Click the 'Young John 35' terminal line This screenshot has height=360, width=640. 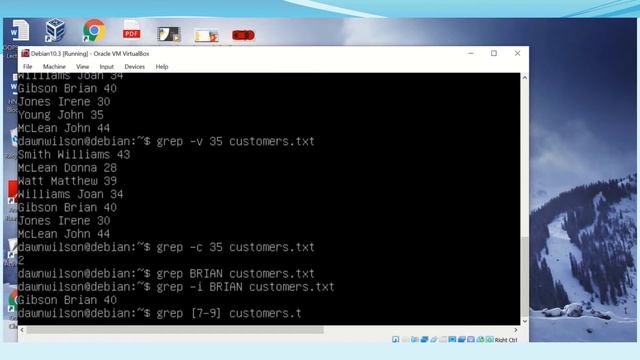click(x=61, y=115)
